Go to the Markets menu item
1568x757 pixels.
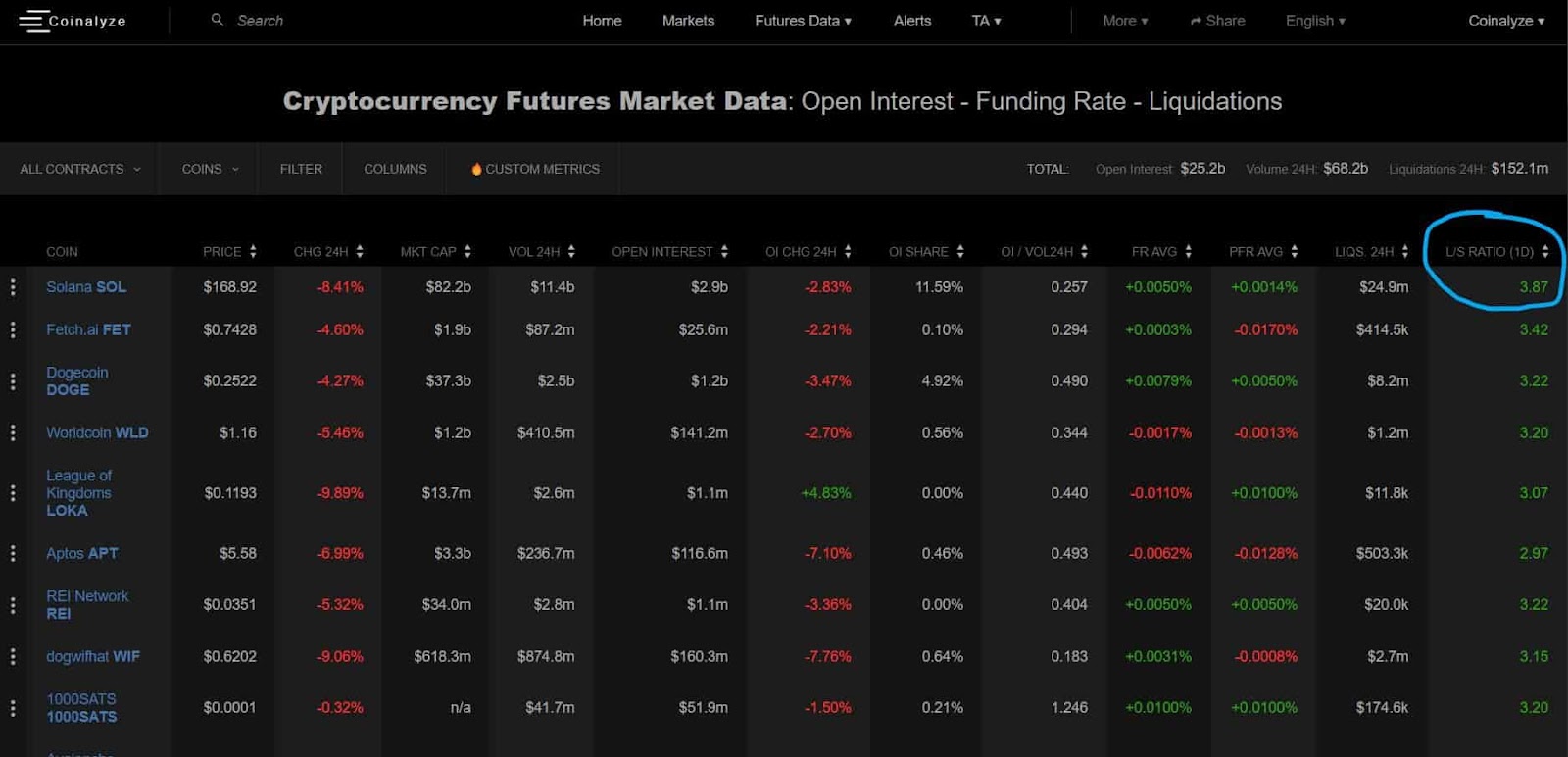coord(688,21)
